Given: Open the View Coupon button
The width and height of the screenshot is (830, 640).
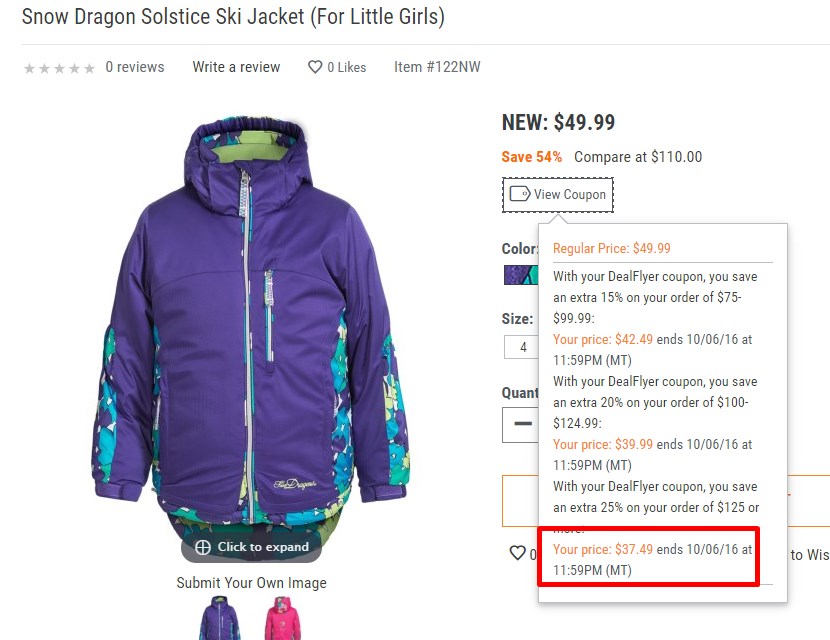Looking at the screenshot, I should (558, 195).
